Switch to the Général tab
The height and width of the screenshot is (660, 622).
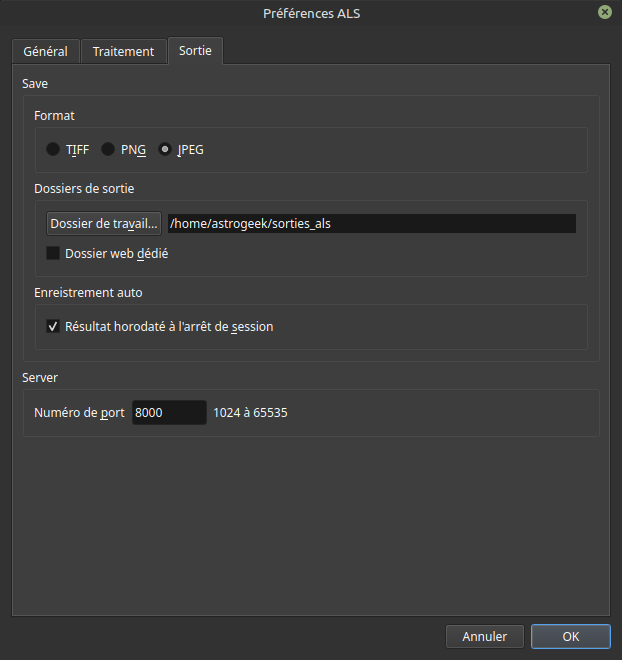(46, 51)
